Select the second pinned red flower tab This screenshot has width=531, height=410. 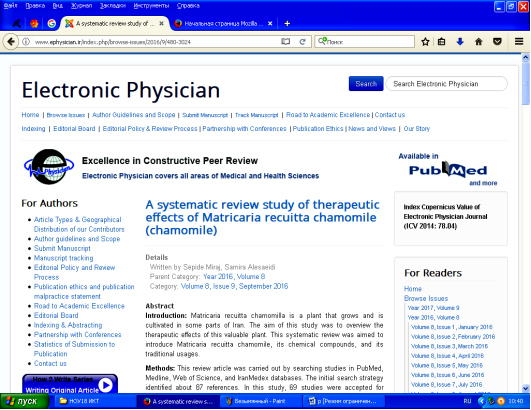(34, 23)
